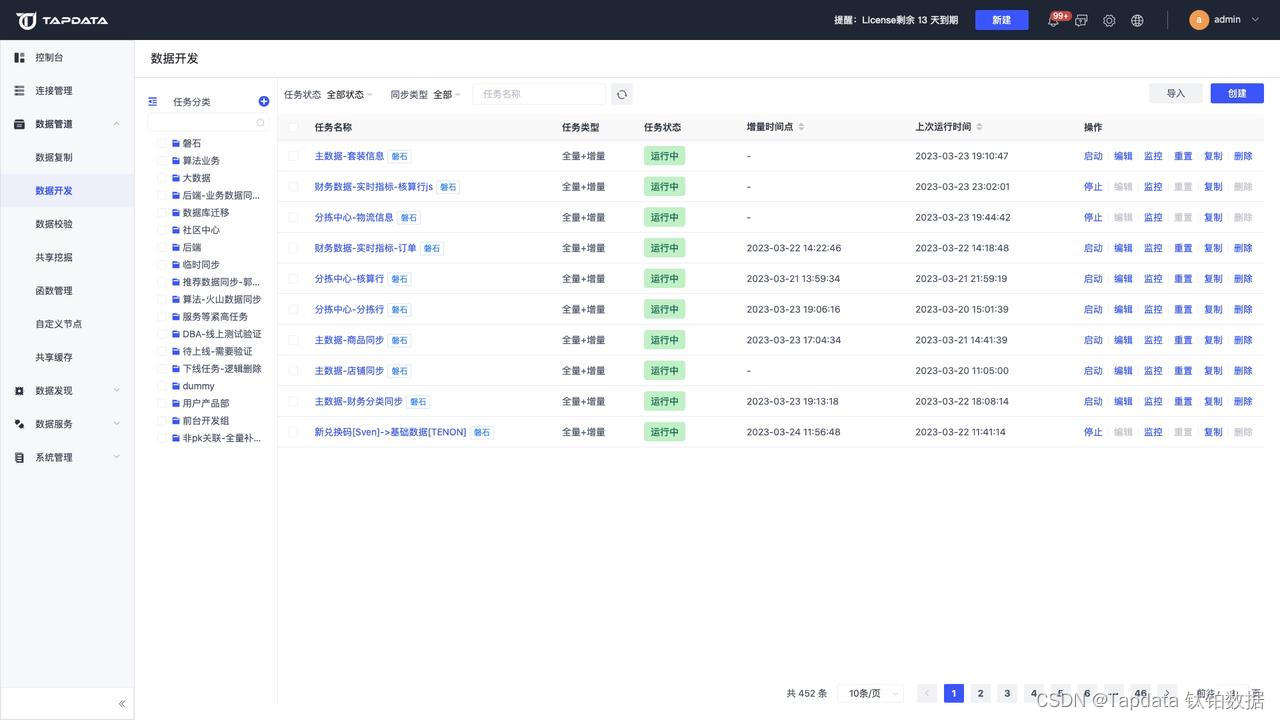Viewport: 1280px width, 720px height.
Task: Tick the 前台开发组 category checkbox
Action: point(162,421)
